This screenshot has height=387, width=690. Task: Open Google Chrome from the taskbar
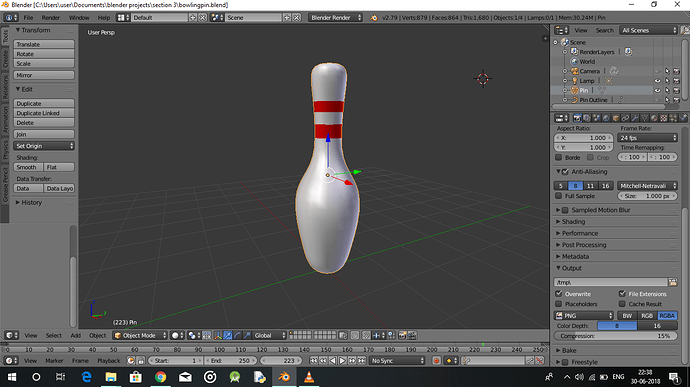click(x=161, y=377)
